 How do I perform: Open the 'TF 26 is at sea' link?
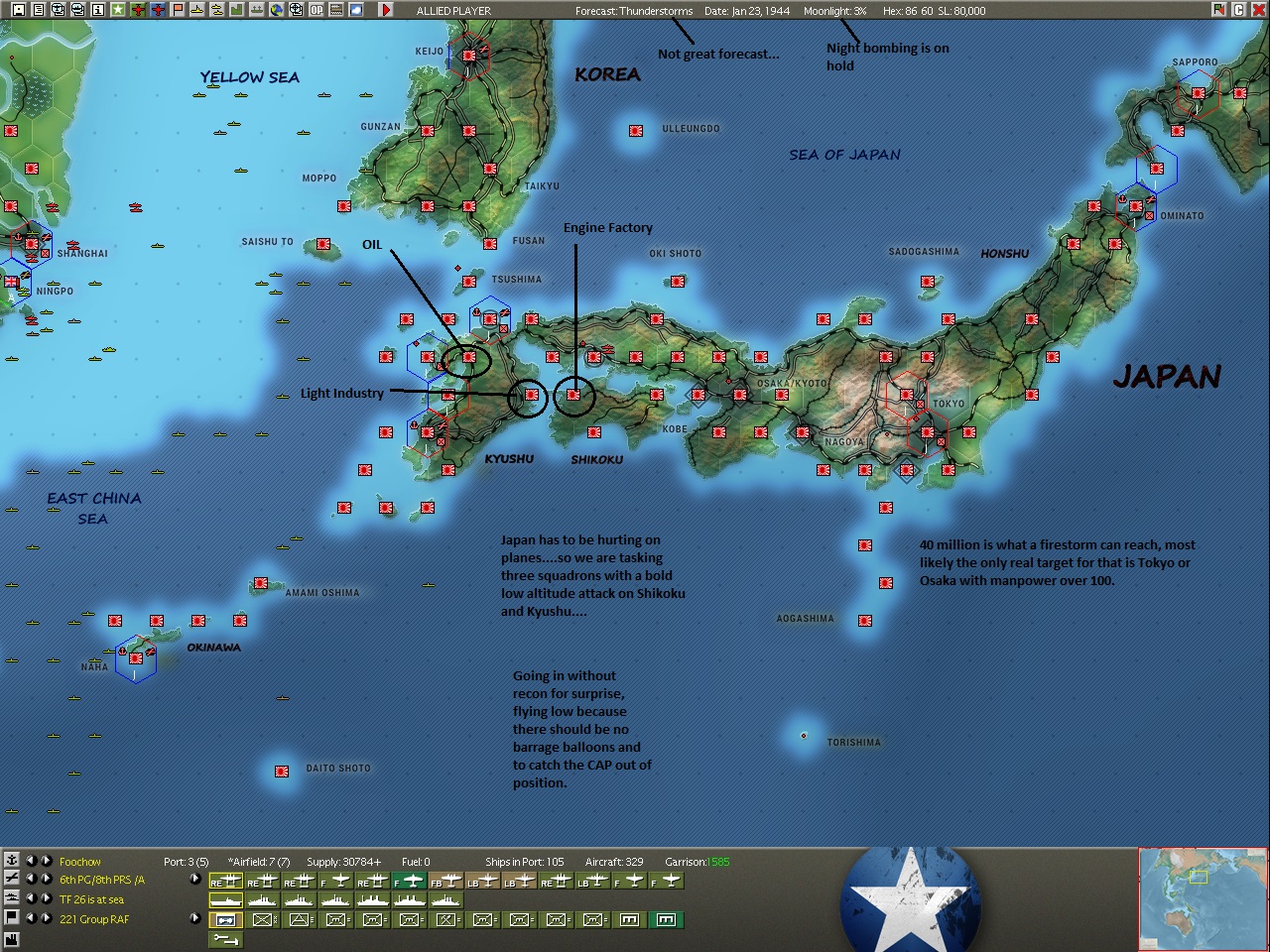(x=91, y=900)
